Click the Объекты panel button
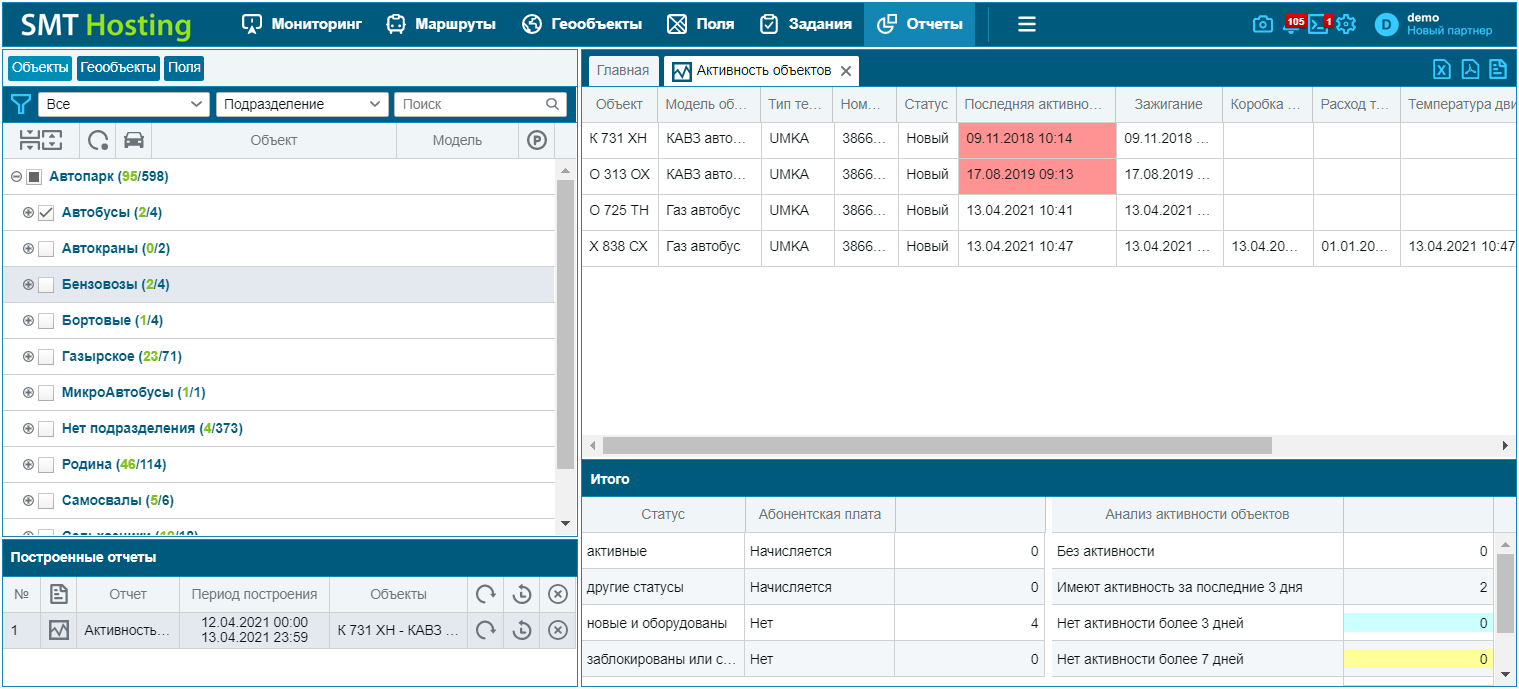 coord(40,68)
